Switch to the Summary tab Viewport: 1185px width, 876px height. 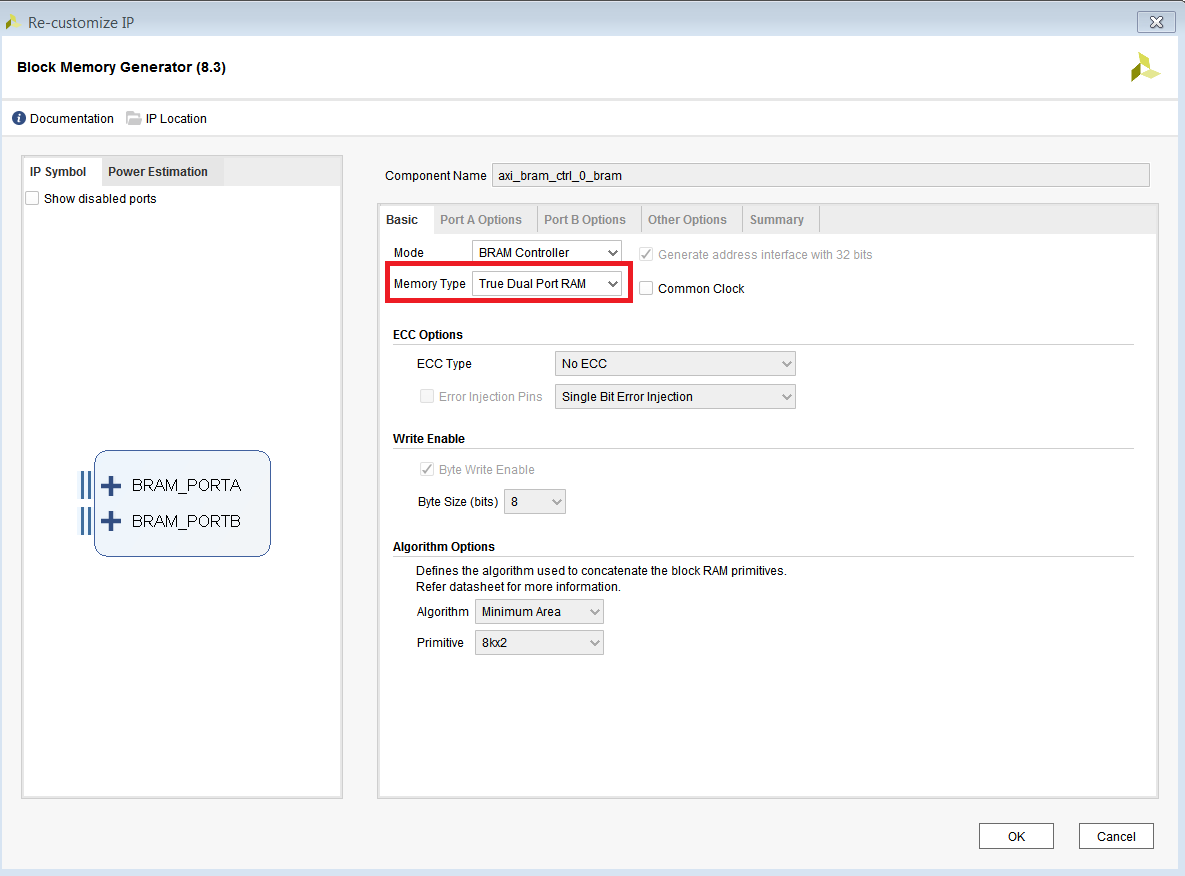pos(777,220)
